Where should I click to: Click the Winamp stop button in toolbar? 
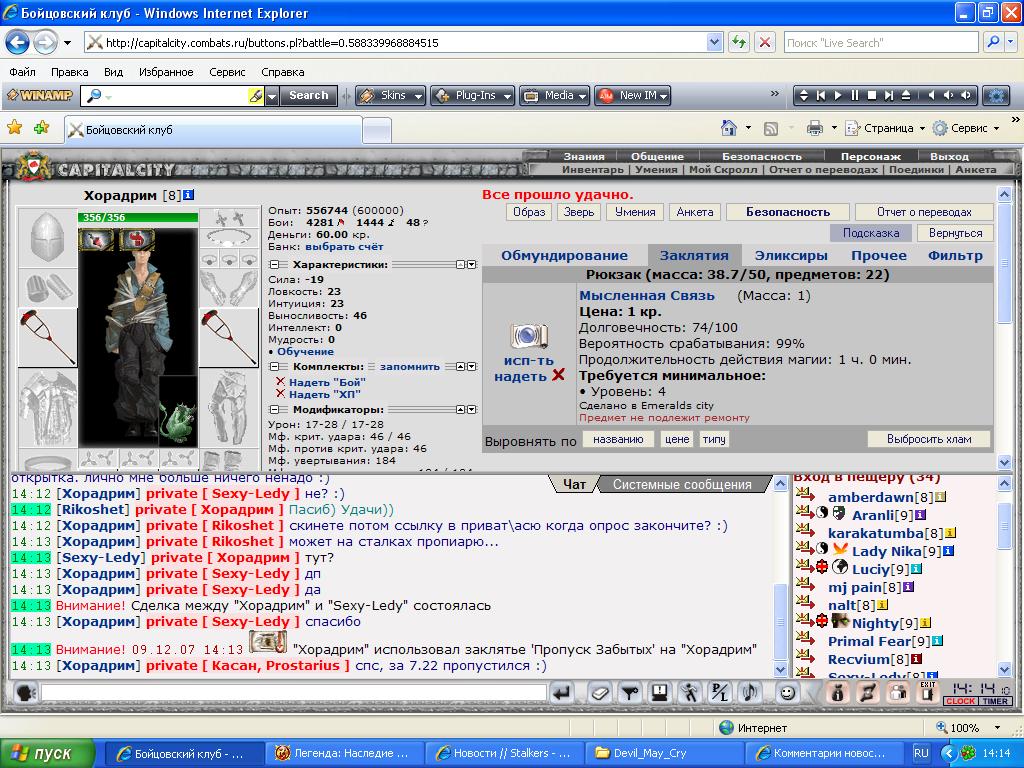[872, 96]
